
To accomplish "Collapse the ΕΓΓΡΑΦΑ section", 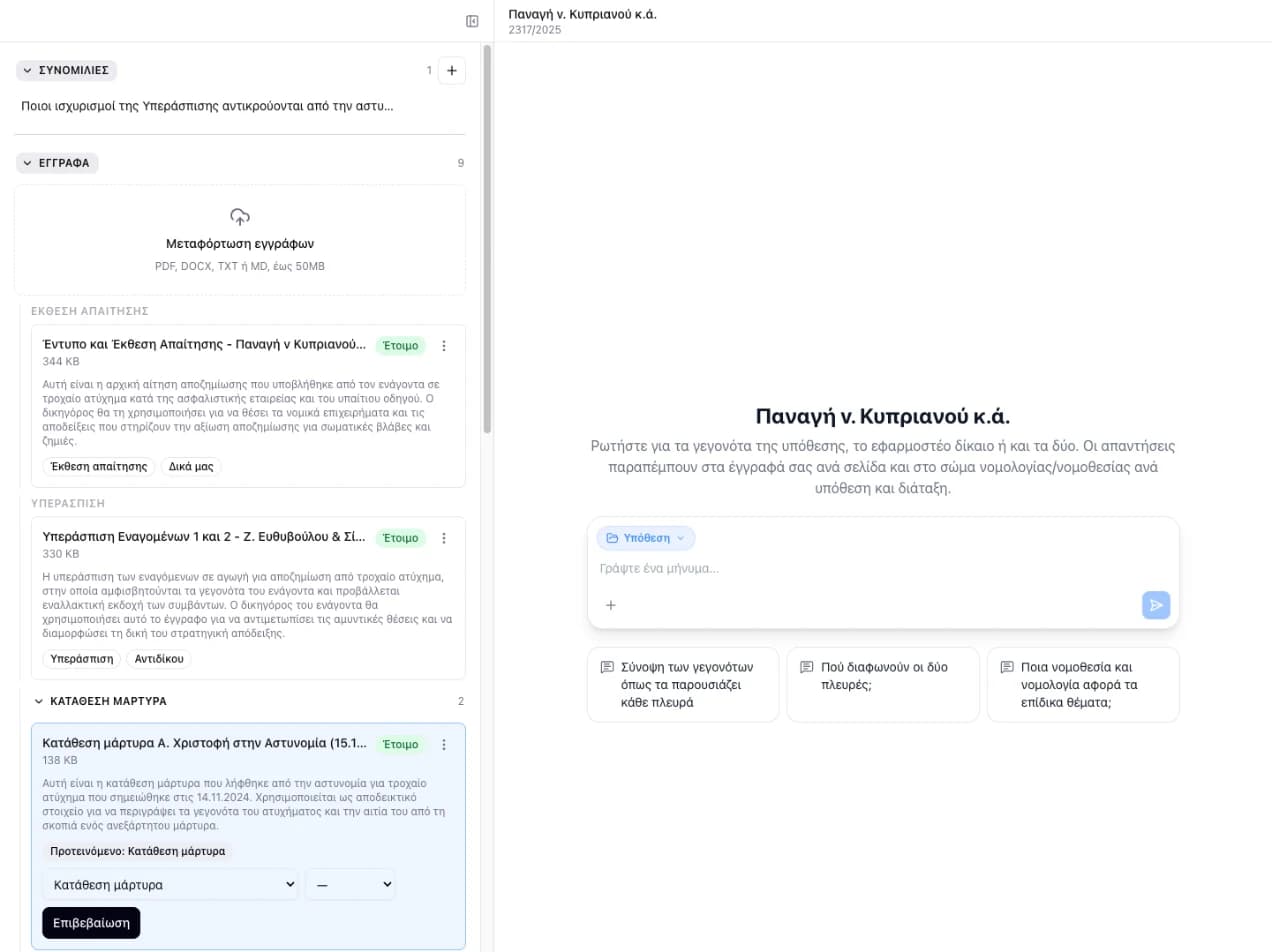I will 57,163.
